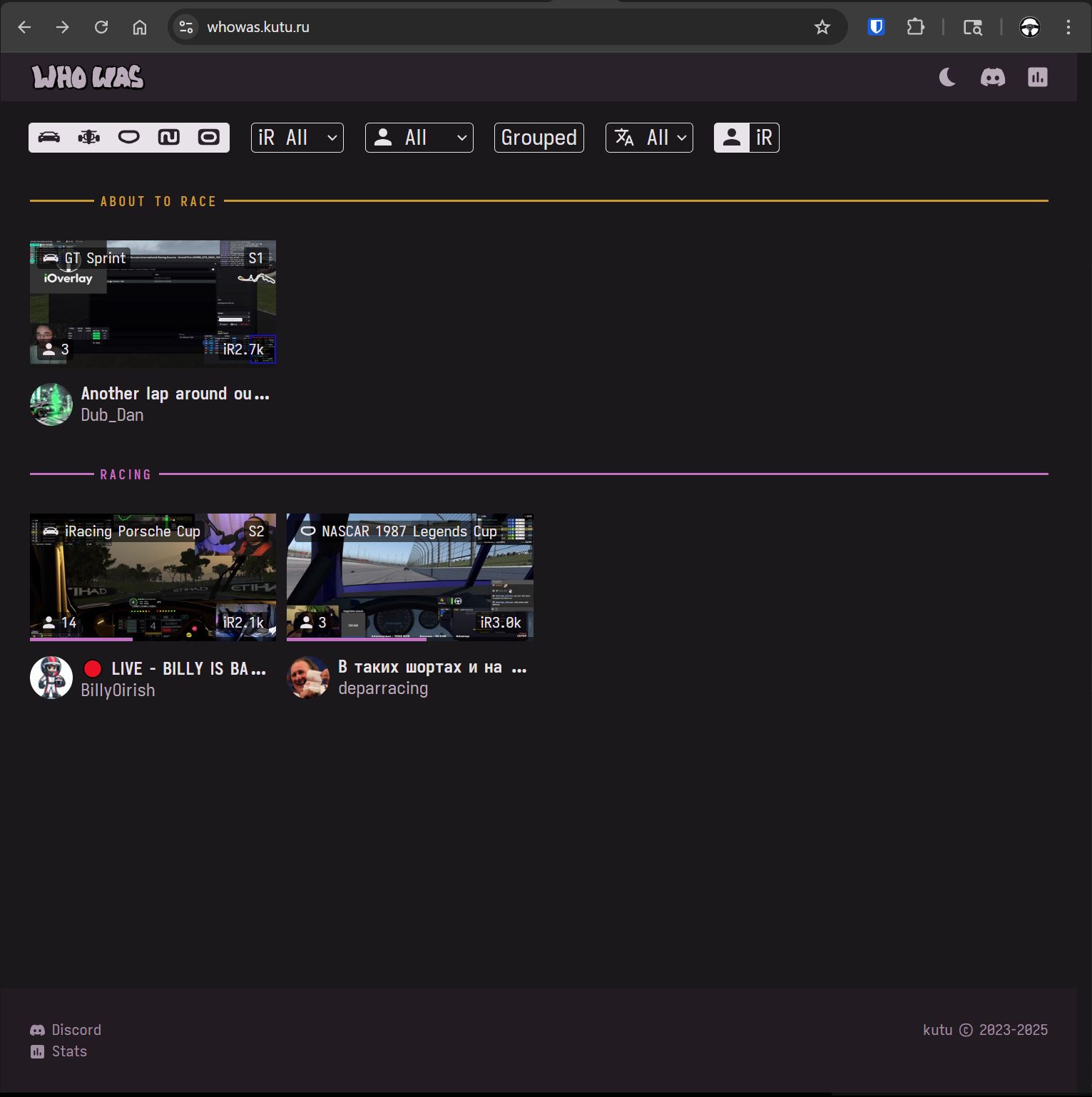Toggle the formula car category filter

tap(89, 138)
